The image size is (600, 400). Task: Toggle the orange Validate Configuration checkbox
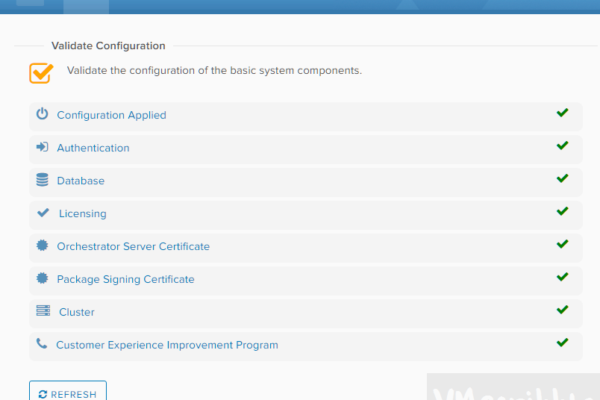(40, 72)
